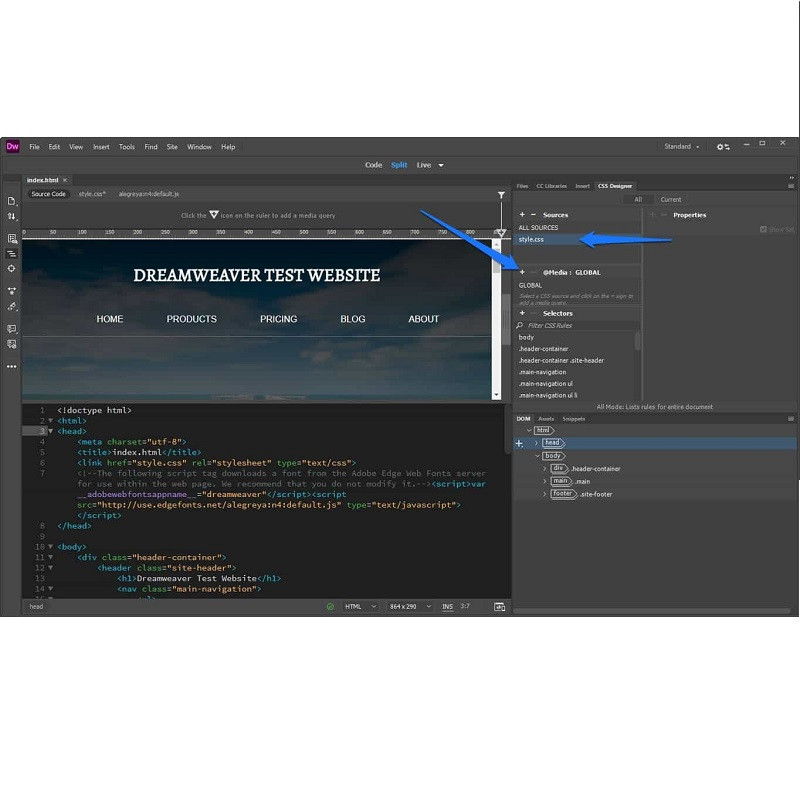Collapse the head tag on code line 3
This screenshot has width=800, height=800.
click(51, 431)
